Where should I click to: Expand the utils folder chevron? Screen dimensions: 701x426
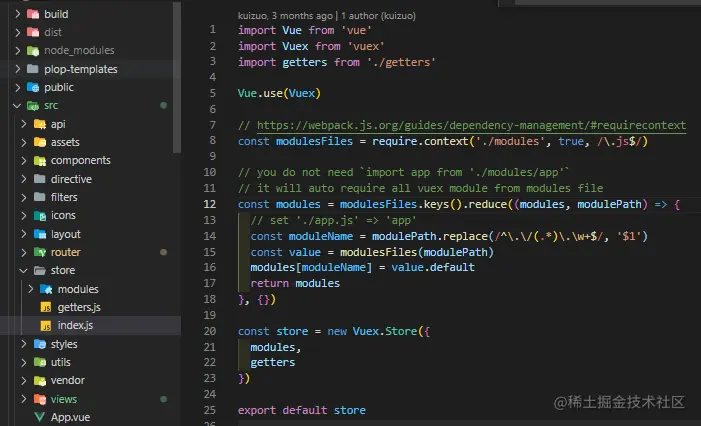24,362
